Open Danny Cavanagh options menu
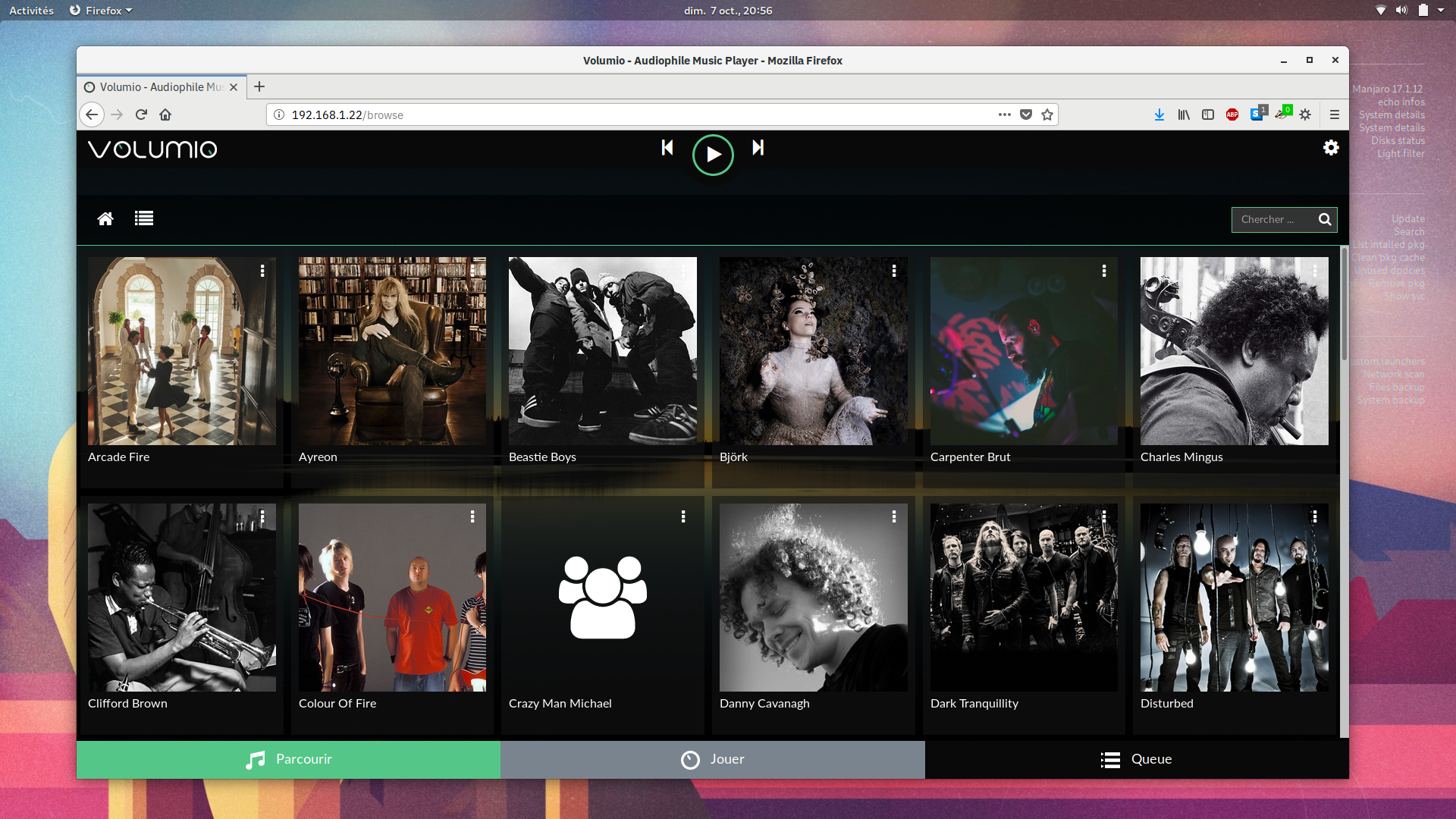The height and width of the screenshot is (819, 1456). pos(894,516)
